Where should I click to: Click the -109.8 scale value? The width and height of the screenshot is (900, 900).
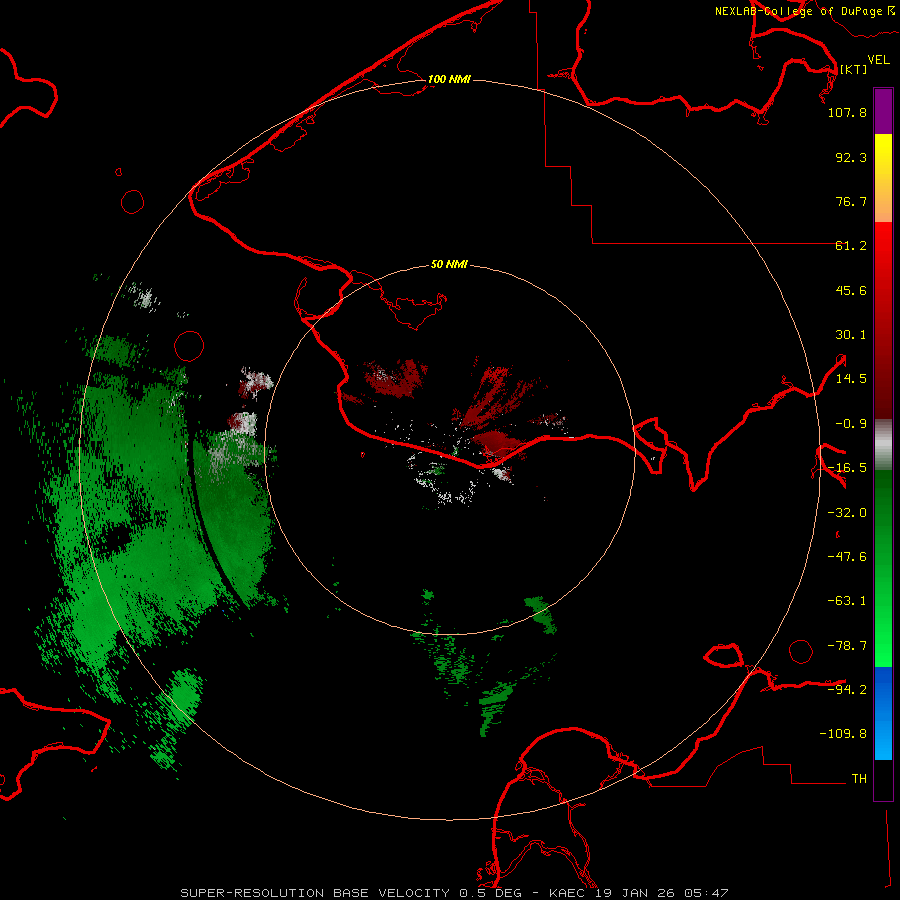coord(843,734)
